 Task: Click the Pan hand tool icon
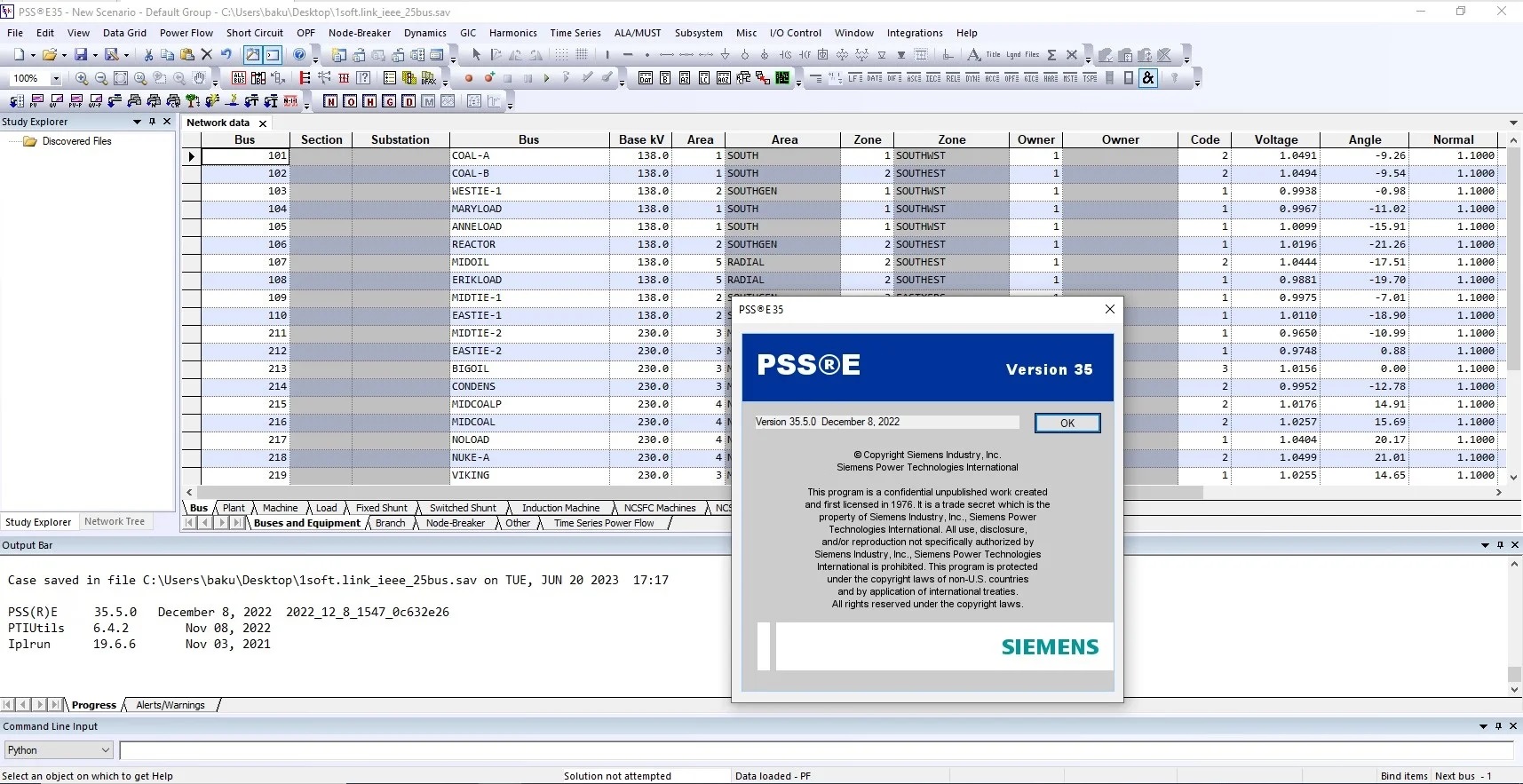pos(200,78)
